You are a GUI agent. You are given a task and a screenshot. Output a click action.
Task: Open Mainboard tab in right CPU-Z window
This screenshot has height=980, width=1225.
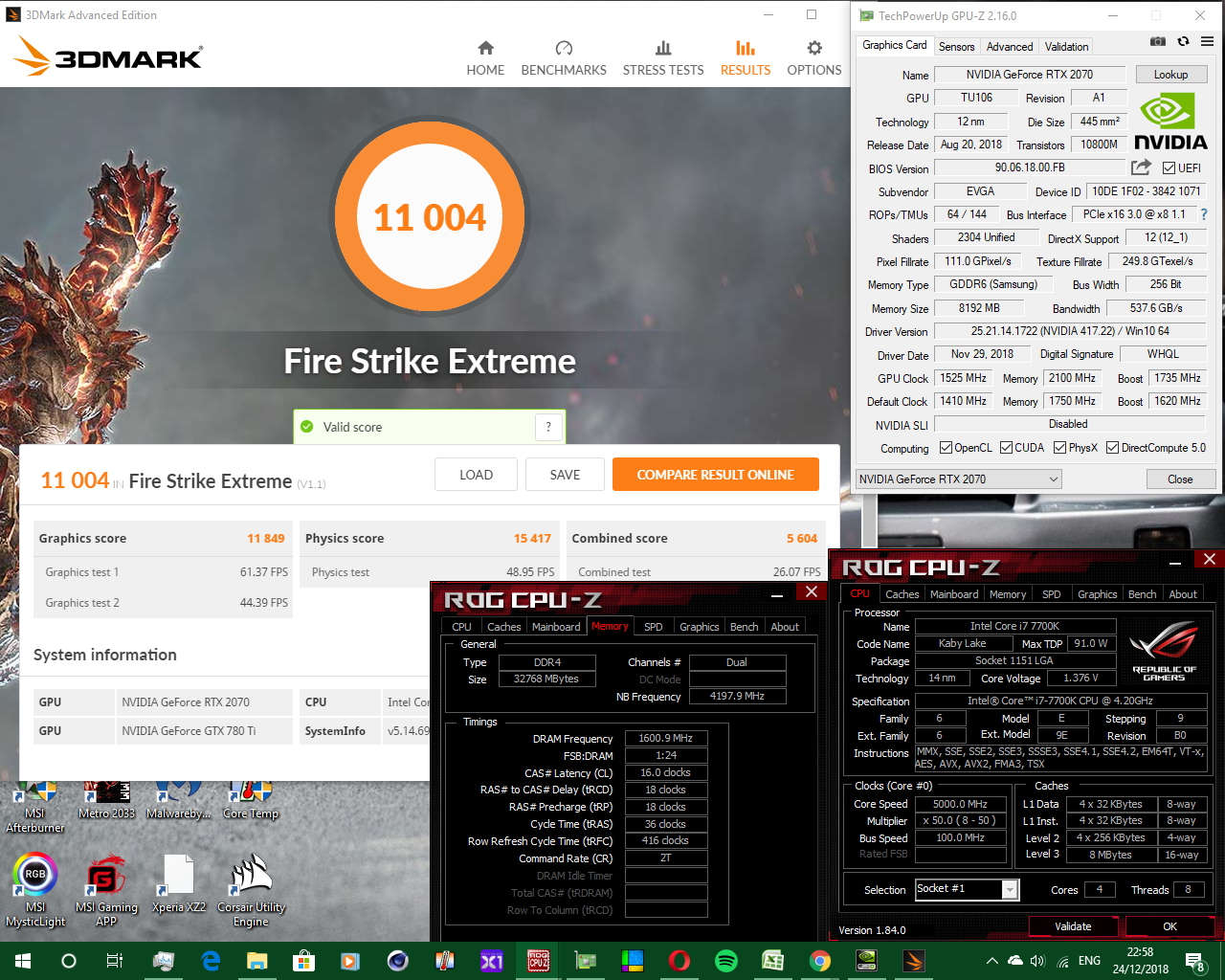coord(954,594)
